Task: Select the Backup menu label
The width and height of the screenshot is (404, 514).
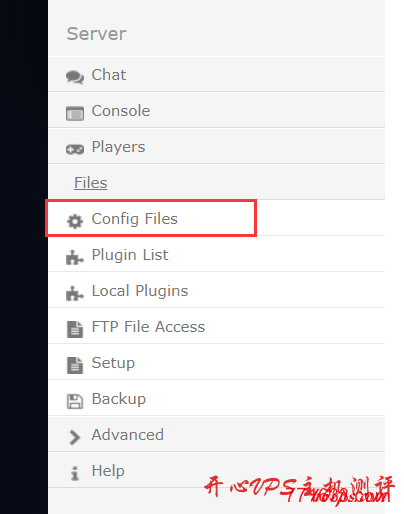Action: pos(119,399)
